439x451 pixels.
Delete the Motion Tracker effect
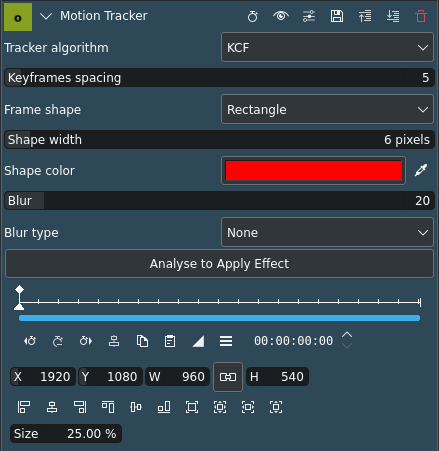pyautogui.click(x=421, y=16)
